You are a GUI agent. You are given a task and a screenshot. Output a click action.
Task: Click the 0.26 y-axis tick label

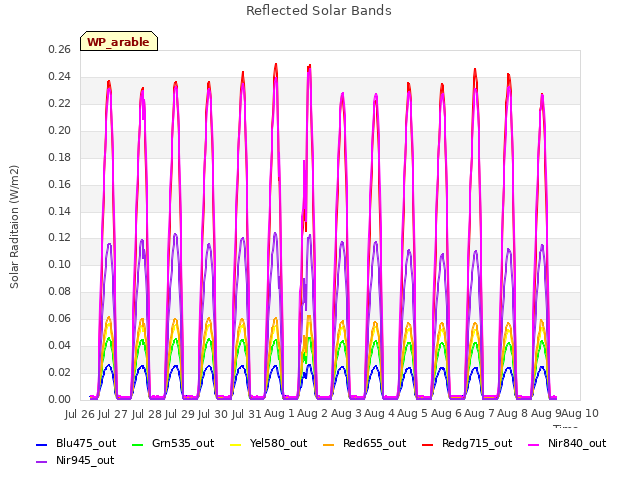(x=60, y=49)
